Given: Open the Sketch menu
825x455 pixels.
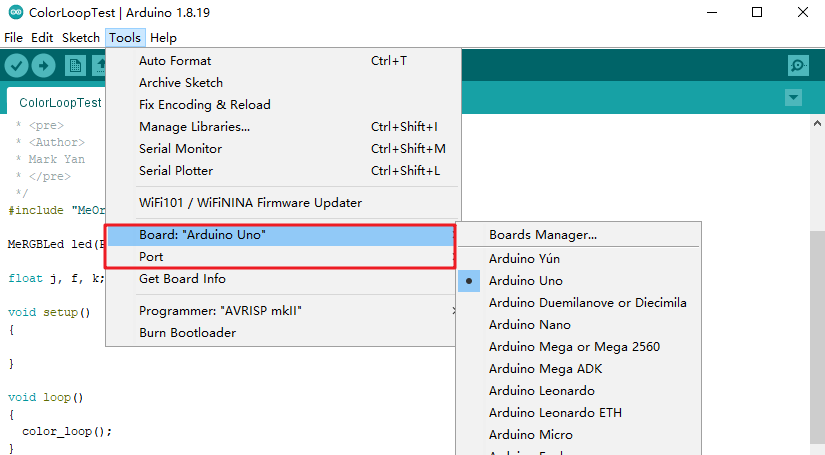Looking at the screenshot, I should (x=81, y=38).
